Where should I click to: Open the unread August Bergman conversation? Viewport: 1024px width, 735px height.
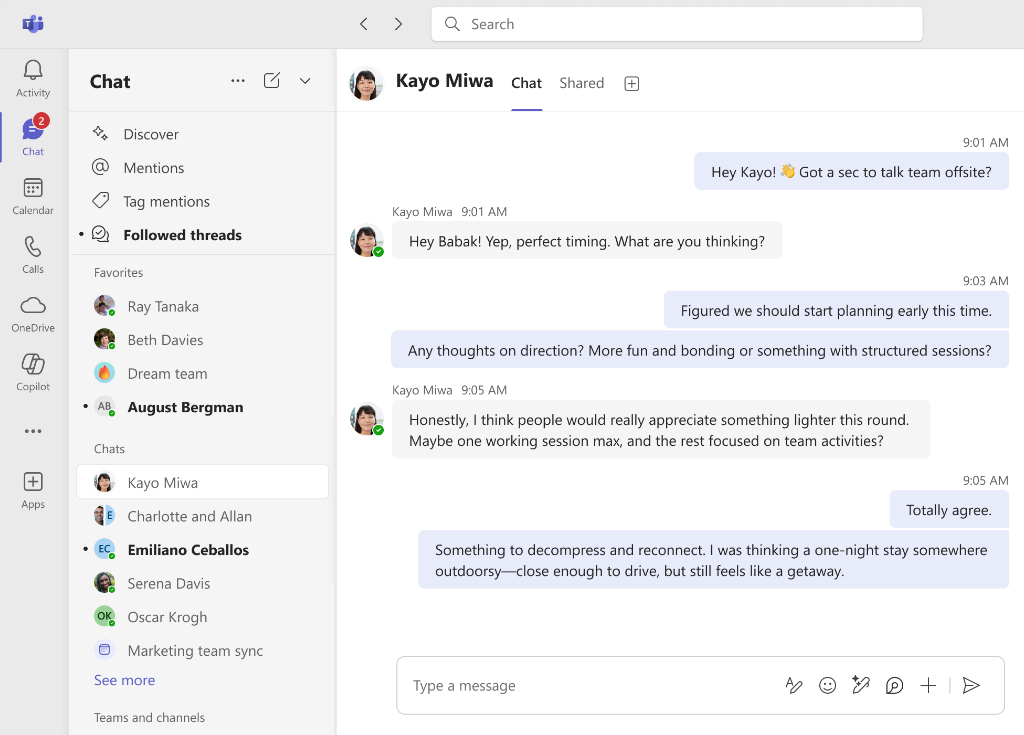185,407
